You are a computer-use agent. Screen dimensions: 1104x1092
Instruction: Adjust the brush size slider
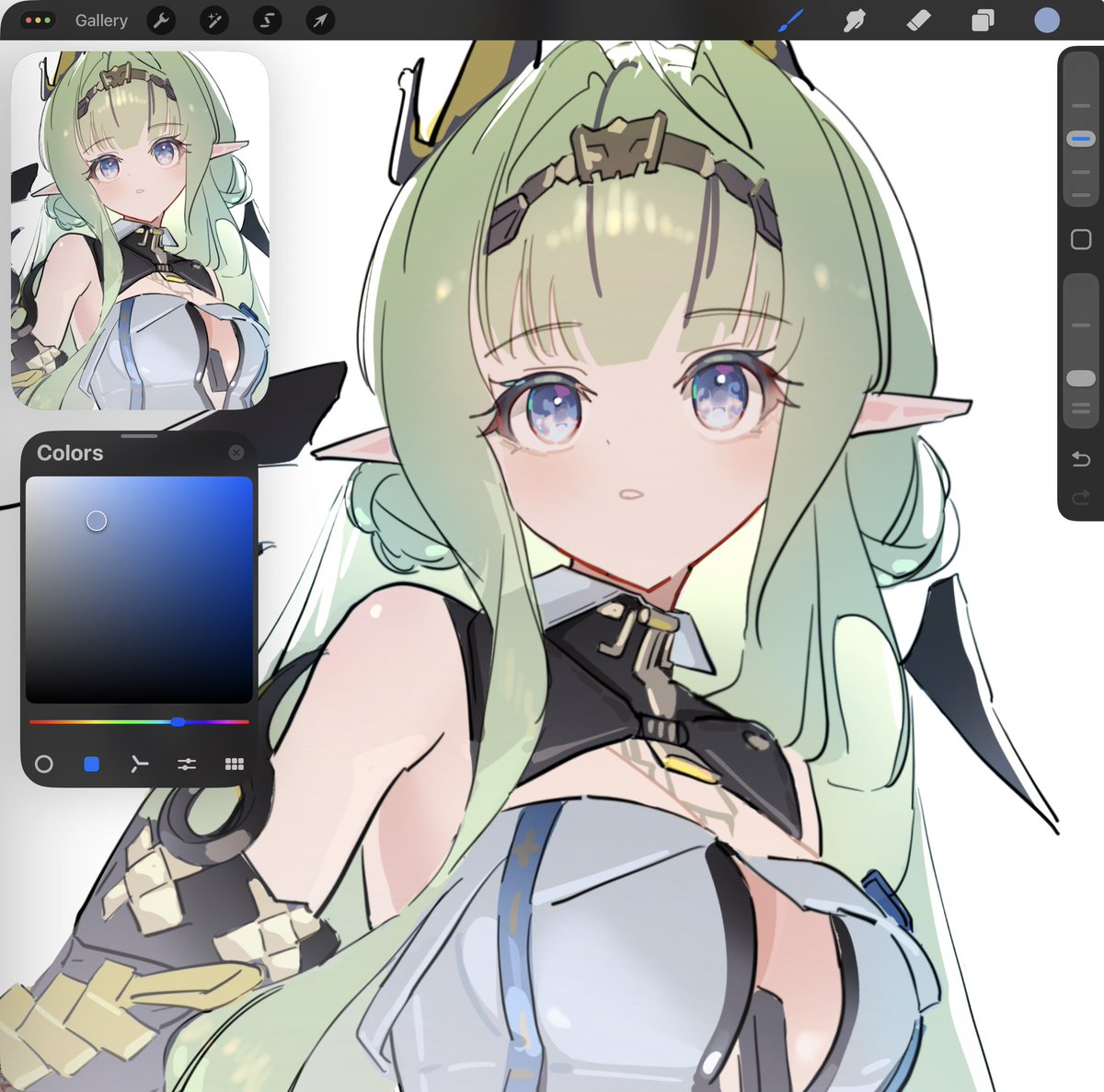[x=1079, y=136]
